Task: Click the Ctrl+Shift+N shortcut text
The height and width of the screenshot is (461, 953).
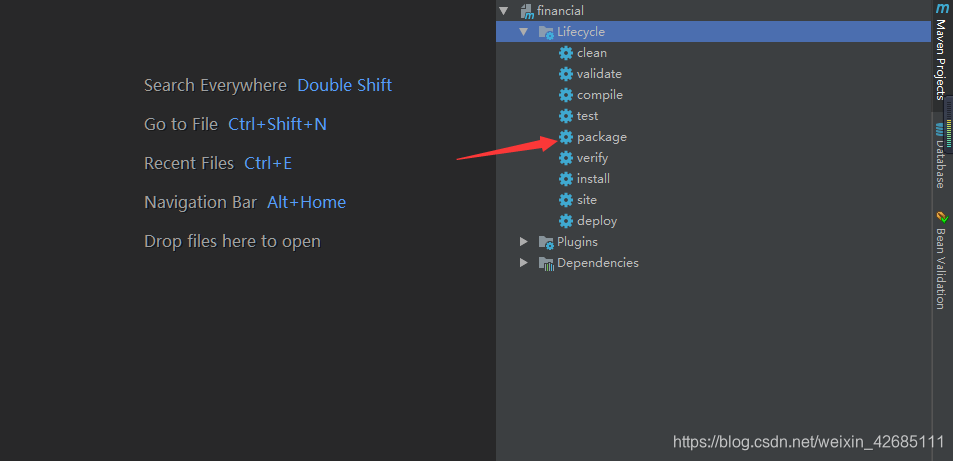Action: point(277,124)
